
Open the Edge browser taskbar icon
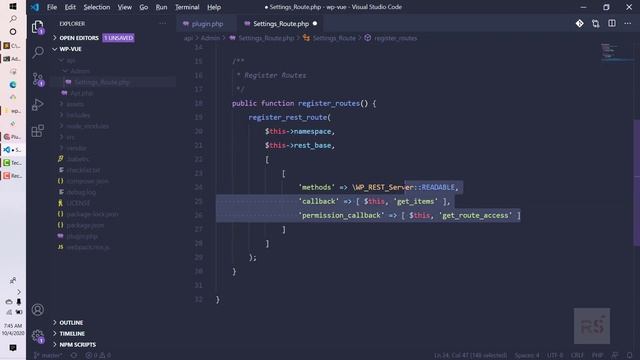[13, 84]
